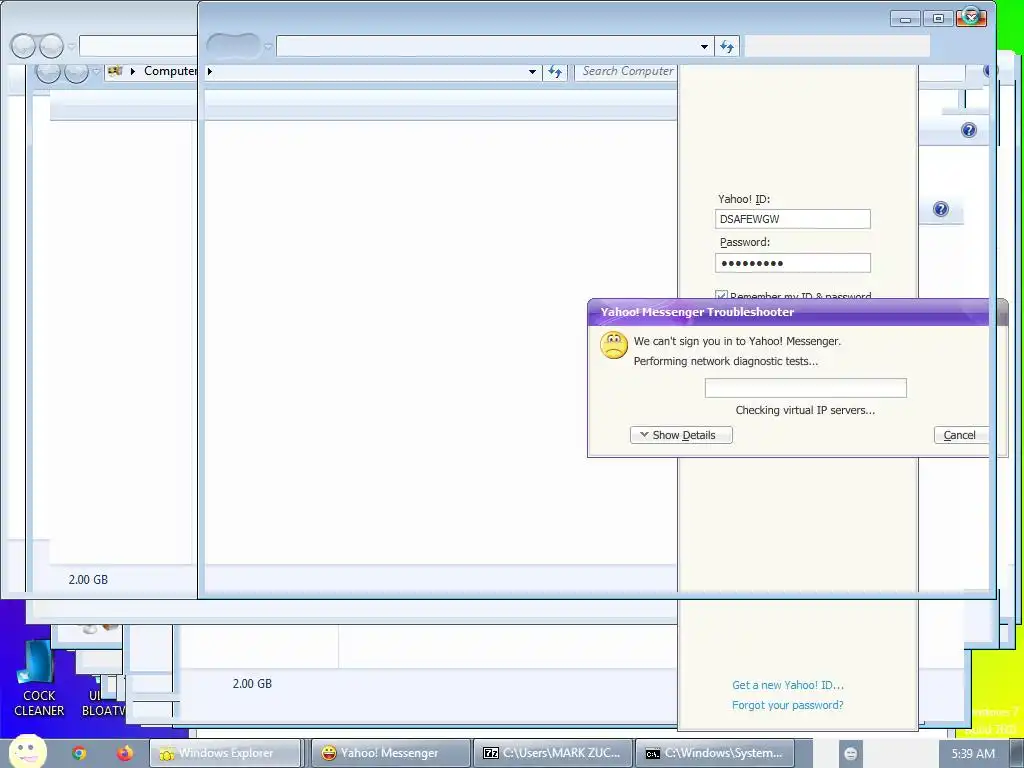
Task: Click the 2.00 GB text in the upper window
Action: (88, 579)
